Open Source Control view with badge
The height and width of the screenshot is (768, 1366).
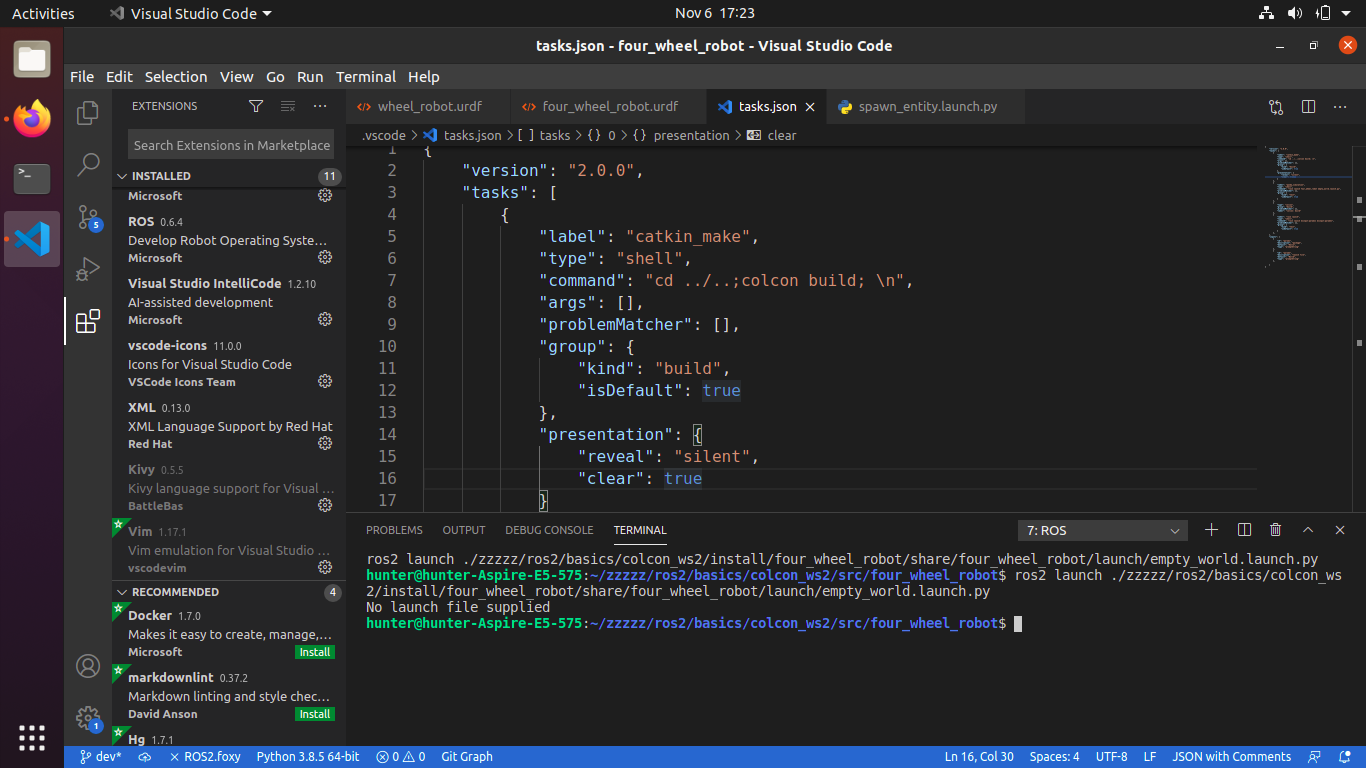pyautogui.click(x=88, y=217)
